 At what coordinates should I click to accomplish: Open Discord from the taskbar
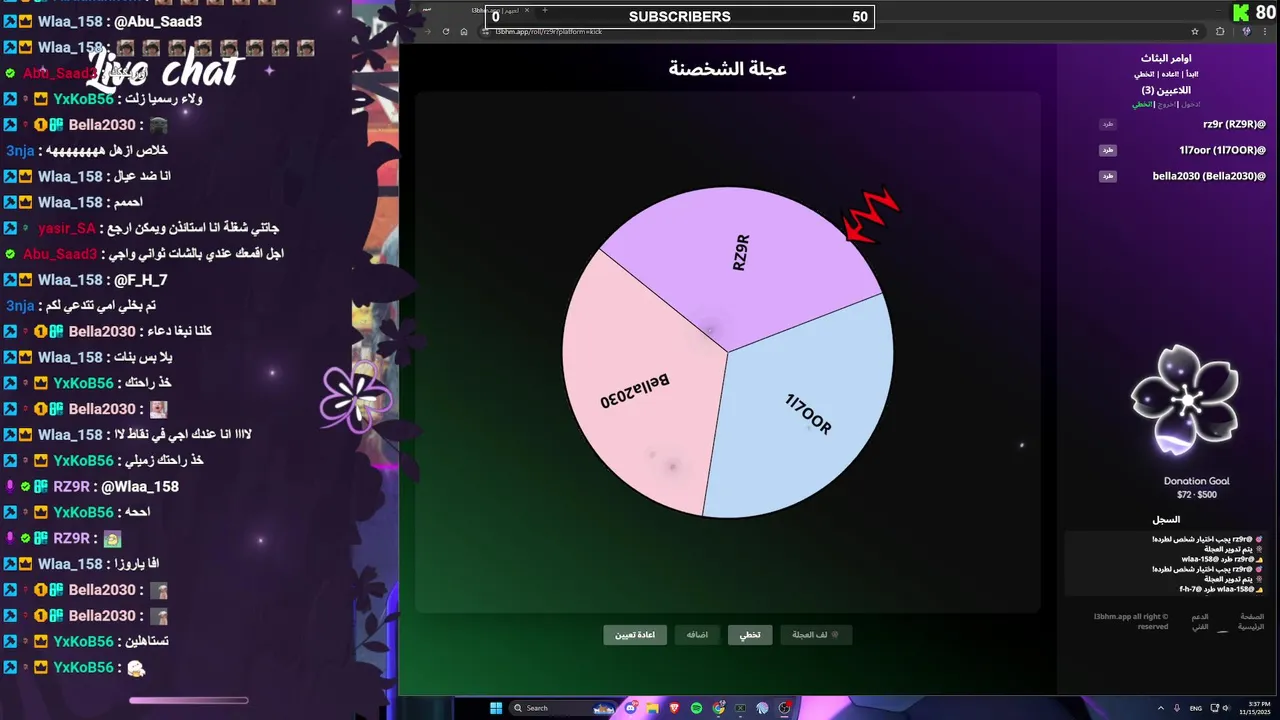click(x=631, y=708)
